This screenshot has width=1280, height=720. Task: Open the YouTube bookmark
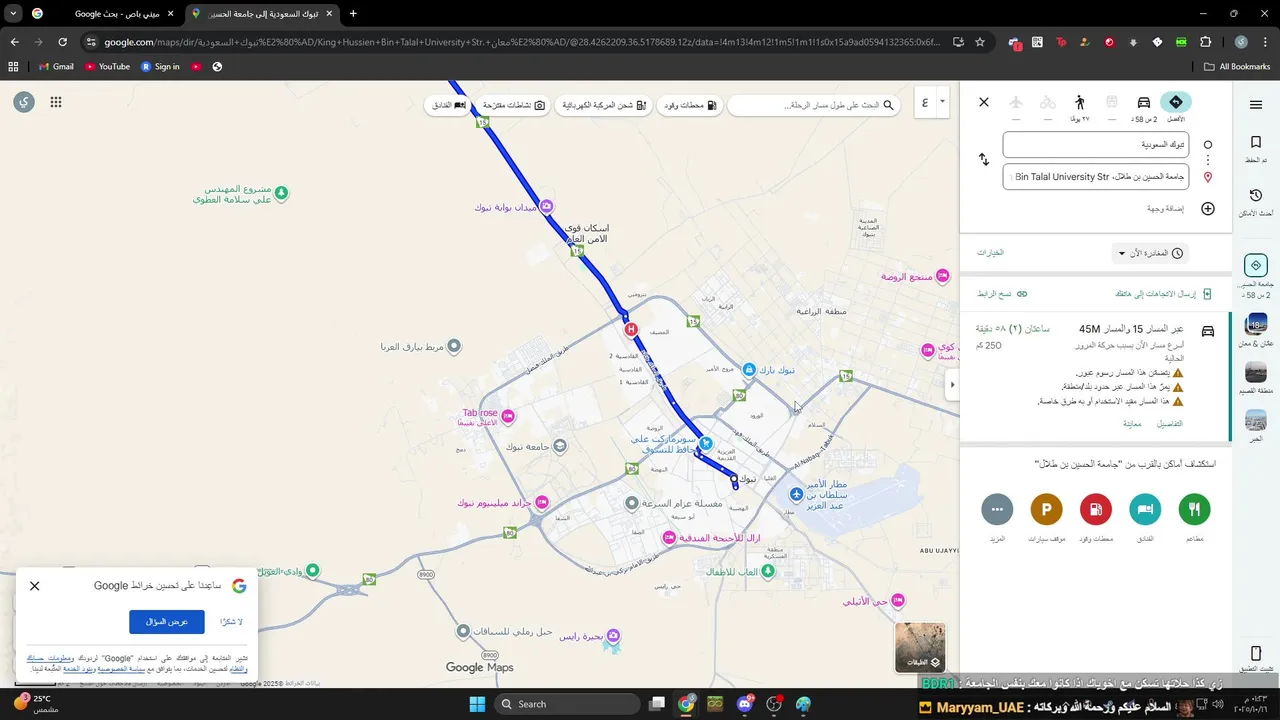107,67
